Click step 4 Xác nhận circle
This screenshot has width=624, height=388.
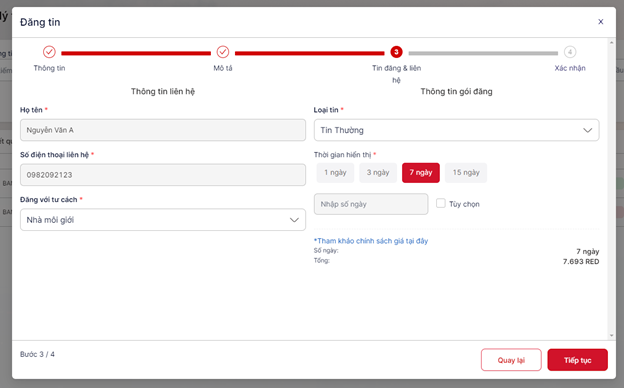[570, 52]
